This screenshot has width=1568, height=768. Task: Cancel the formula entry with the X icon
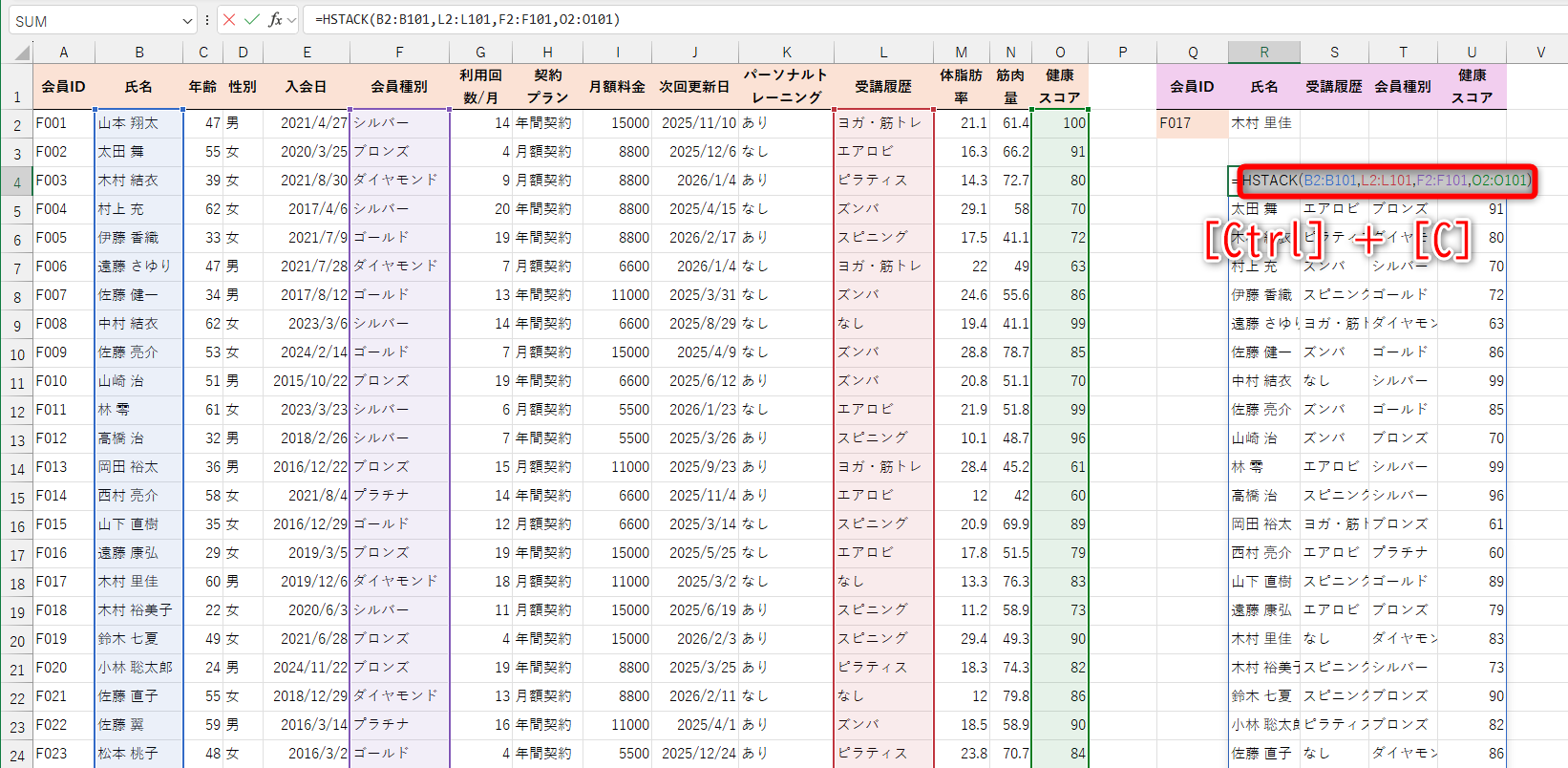[229, 19]
